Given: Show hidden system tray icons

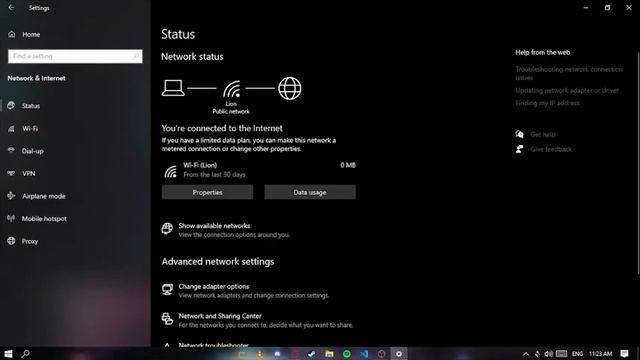Looking at the screenshot, I should coord(526,354).
